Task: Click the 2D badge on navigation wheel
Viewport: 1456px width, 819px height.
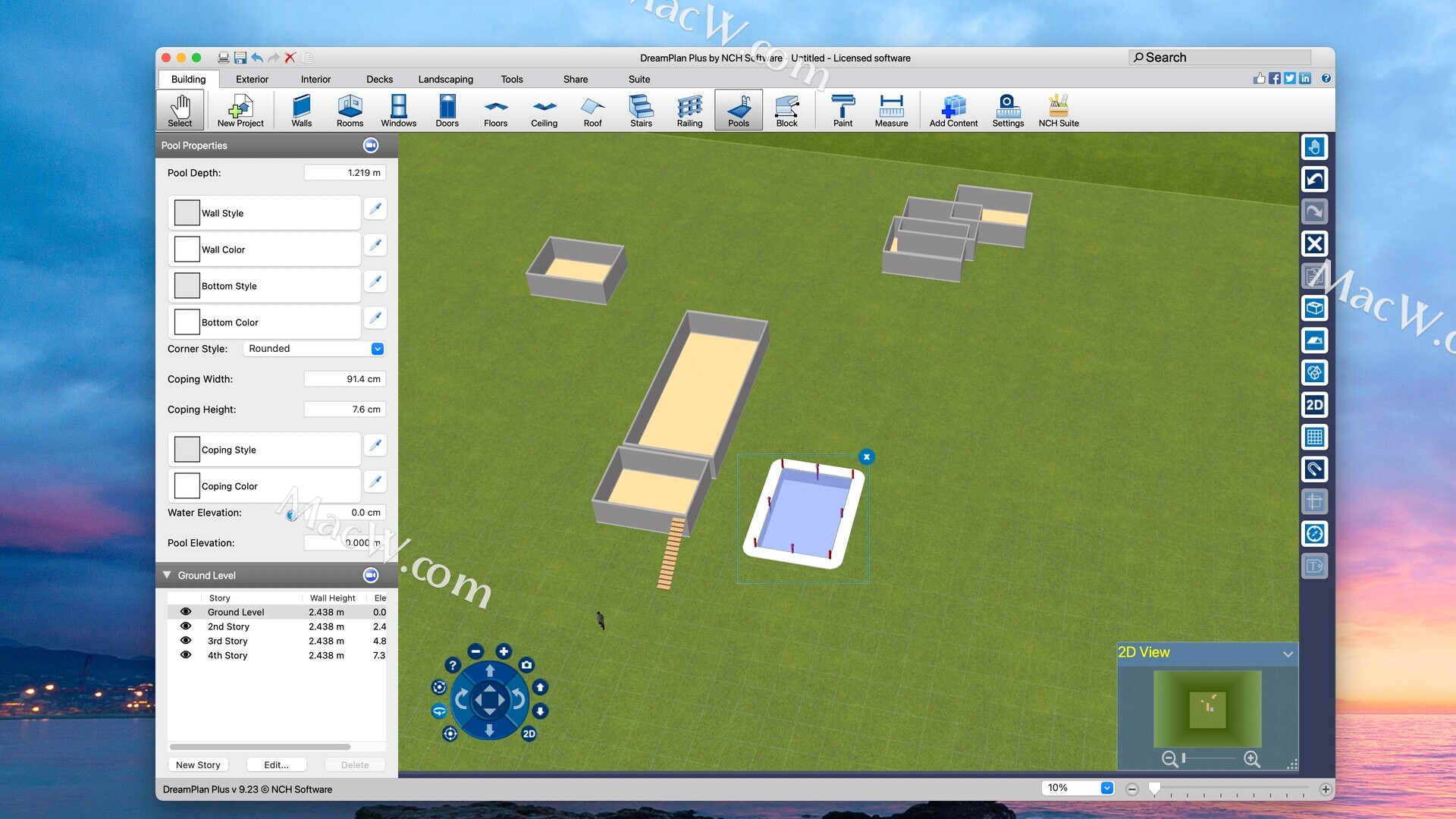Action: point(529,733)
